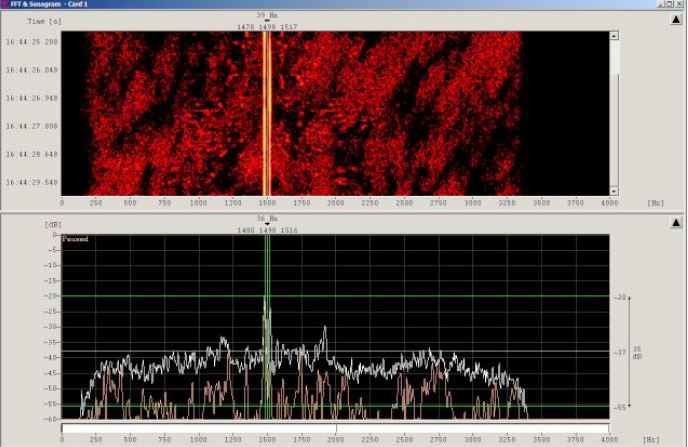This screenshot has height=447, width=688.
Task: Maximize the FFT & Sonagram window
Action: click(670, 5)
